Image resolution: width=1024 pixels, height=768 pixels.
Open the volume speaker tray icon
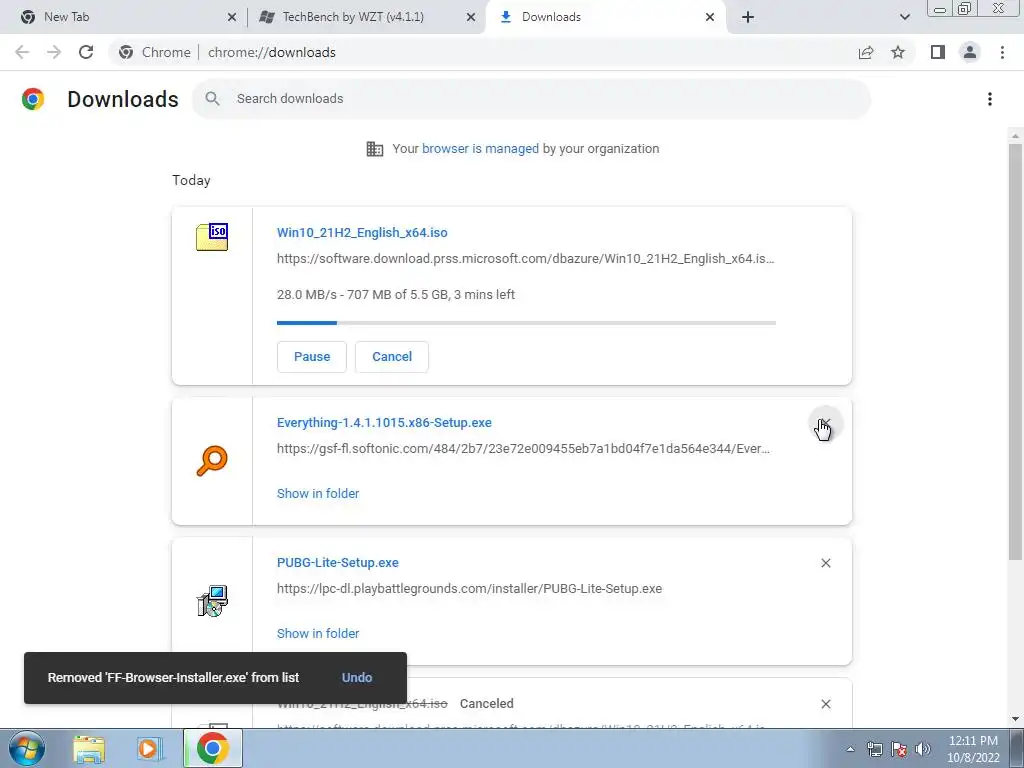pos(923,749)
